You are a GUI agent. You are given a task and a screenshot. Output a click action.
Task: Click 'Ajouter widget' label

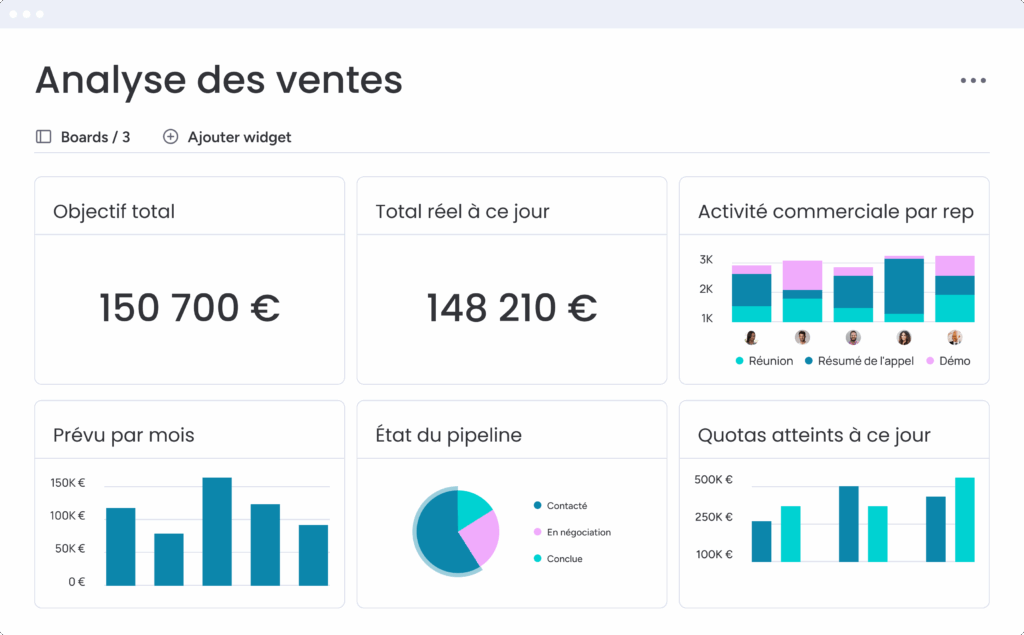[x=240, y=137]
